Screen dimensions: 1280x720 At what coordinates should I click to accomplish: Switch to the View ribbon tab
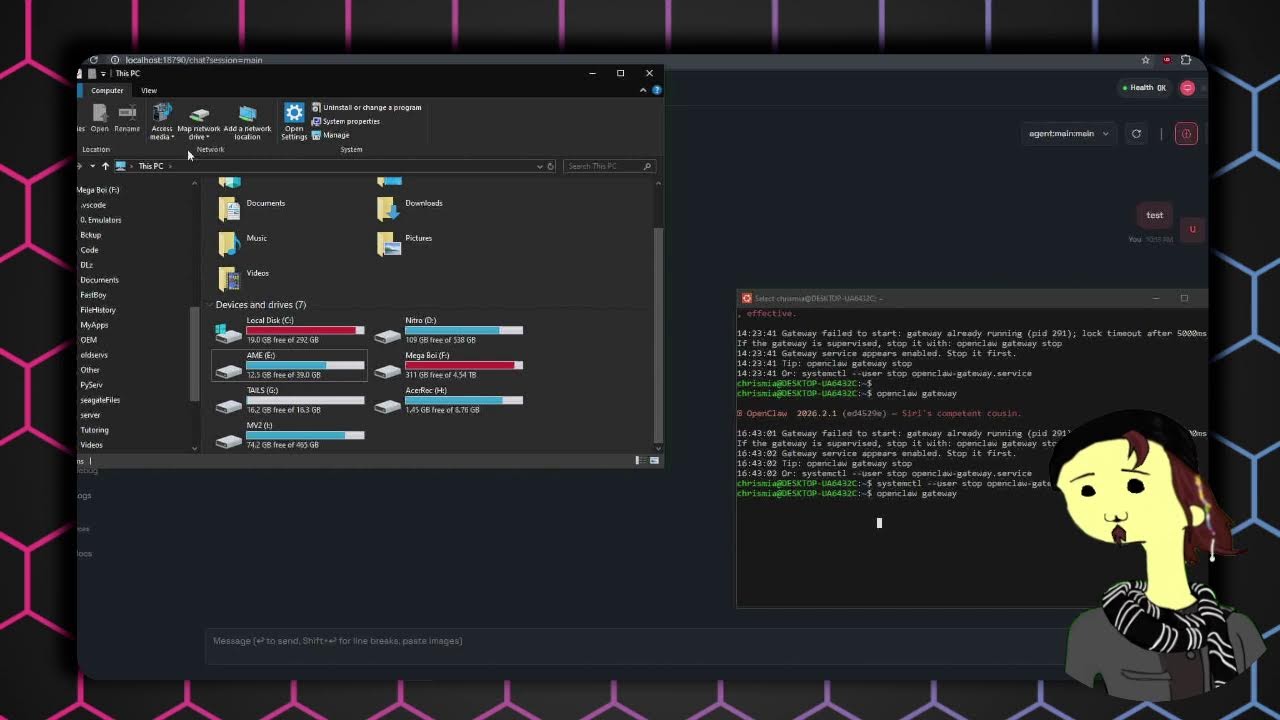148,90
